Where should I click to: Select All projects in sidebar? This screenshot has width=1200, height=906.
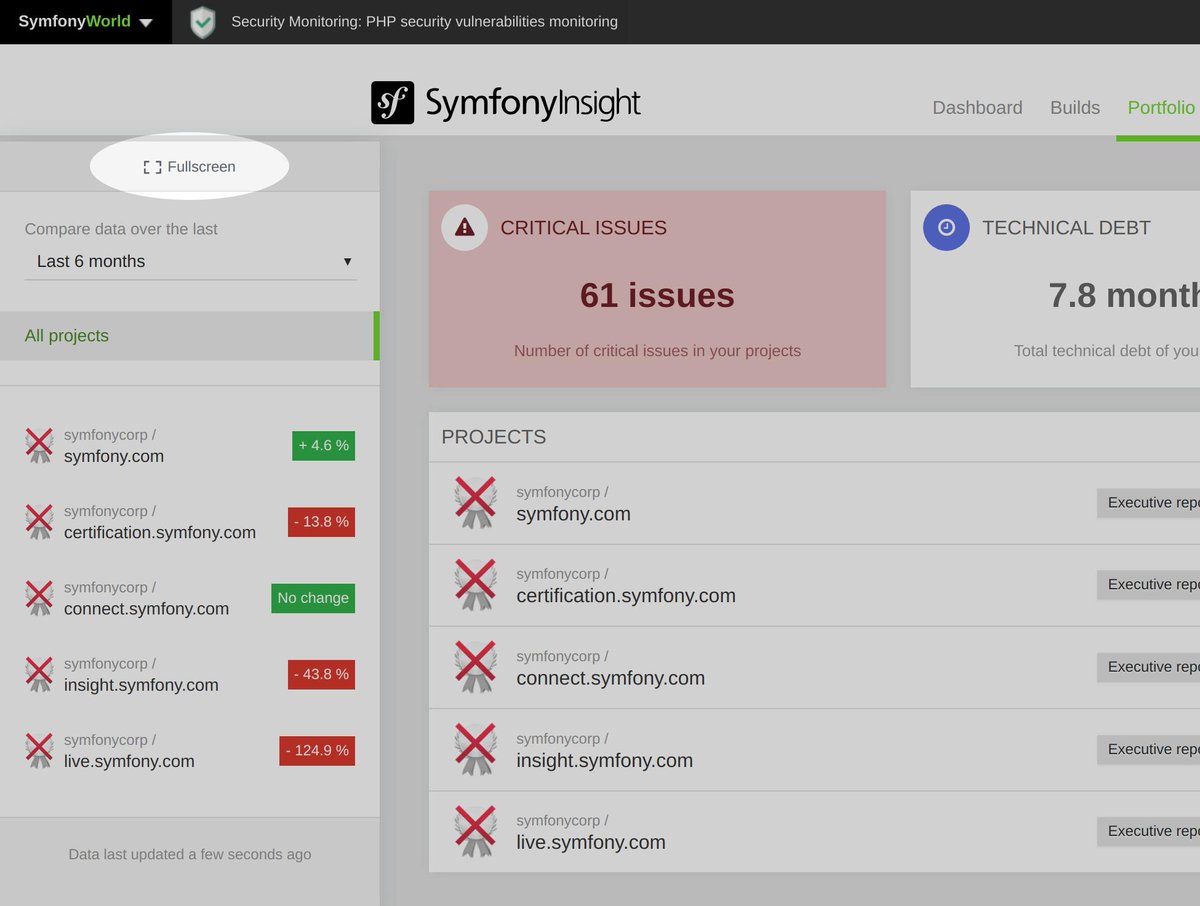pyautogui.click(x=190, y=336)
